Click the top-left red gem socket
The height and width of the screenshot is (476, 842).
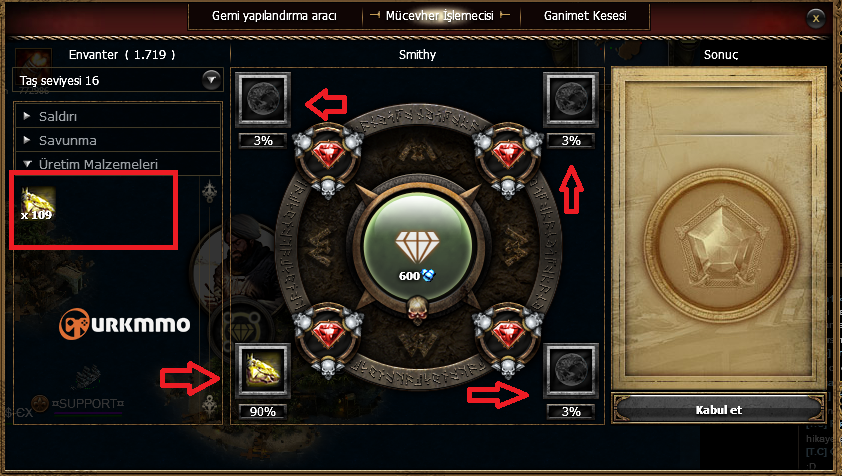(x=328, y=157)
